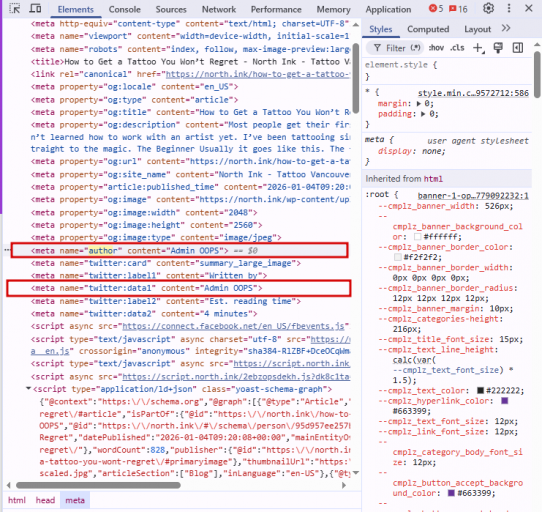Click the red error count badge

coord(436,9)
